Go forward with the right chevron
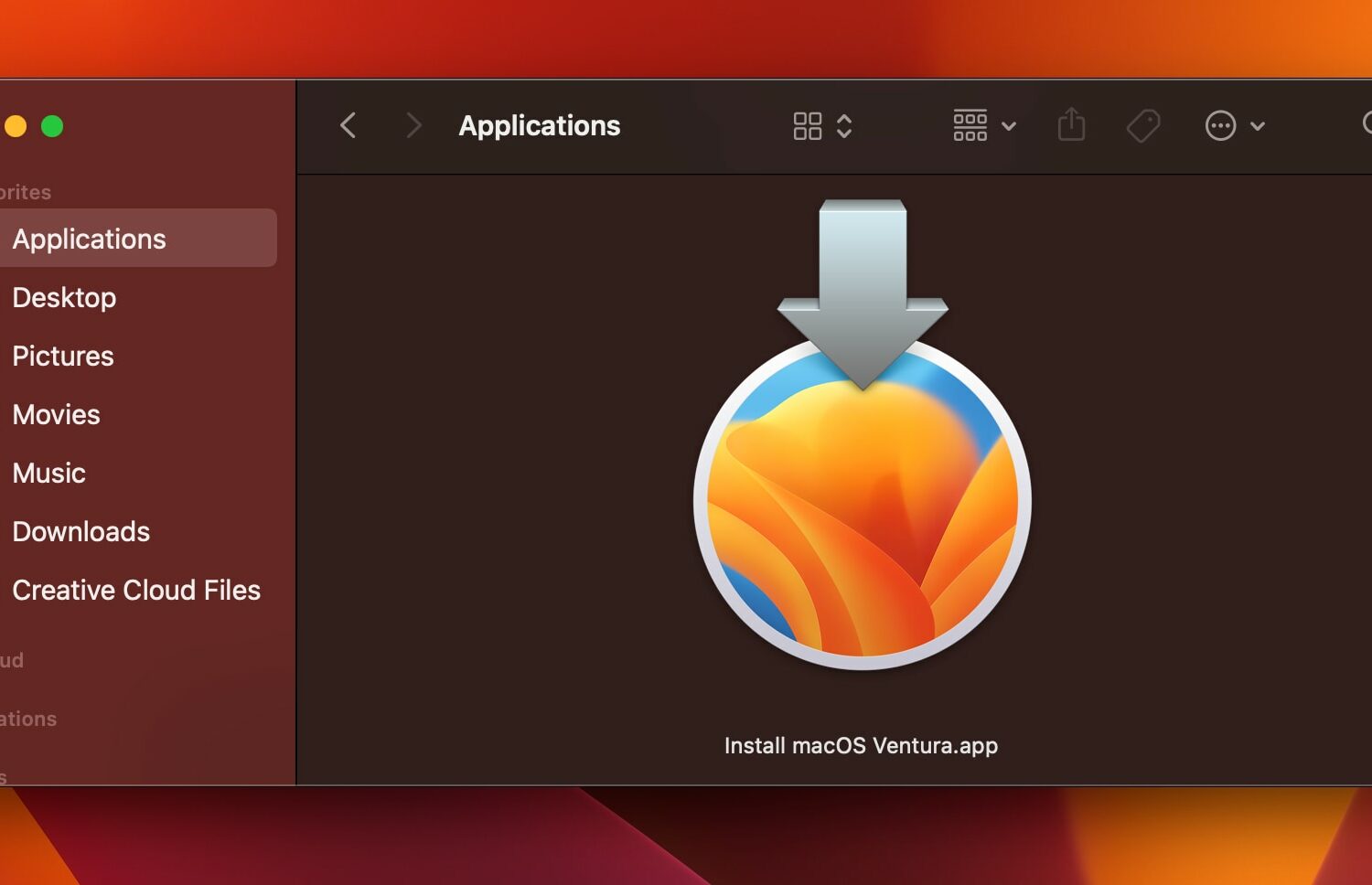Screen dimensions: 1372x885 coord(413,125)
